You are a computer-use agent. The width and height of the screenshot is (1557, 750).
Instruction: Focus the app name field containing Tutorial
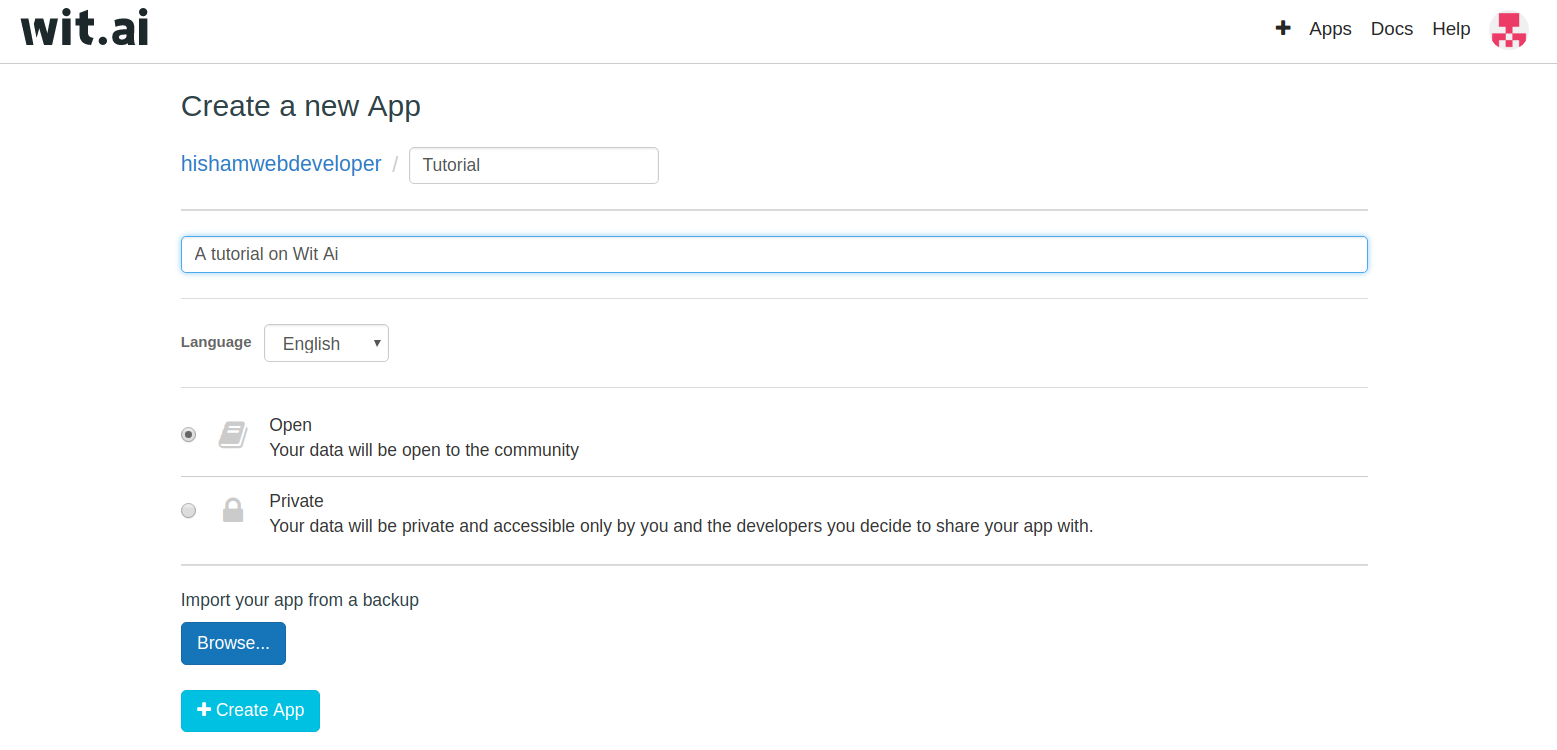point(533,165)
